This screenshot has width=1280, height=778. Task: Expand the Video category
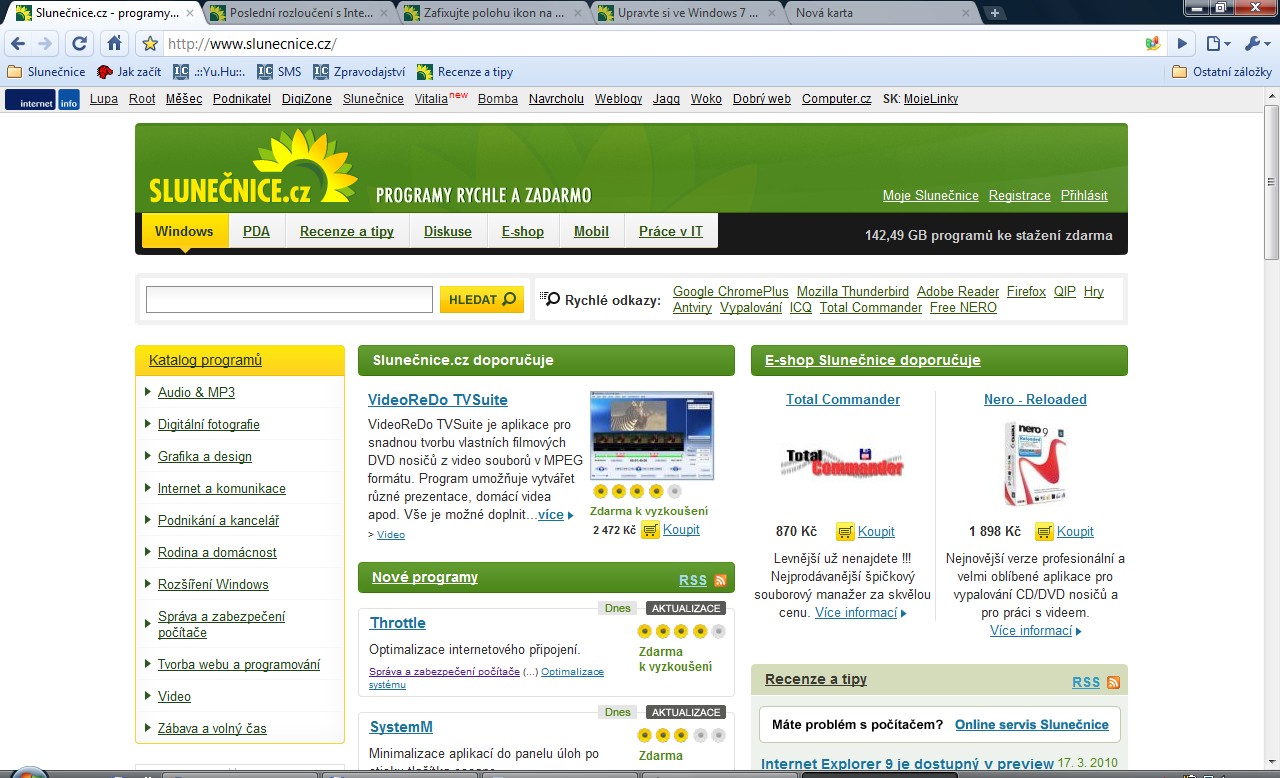[174, 696]
